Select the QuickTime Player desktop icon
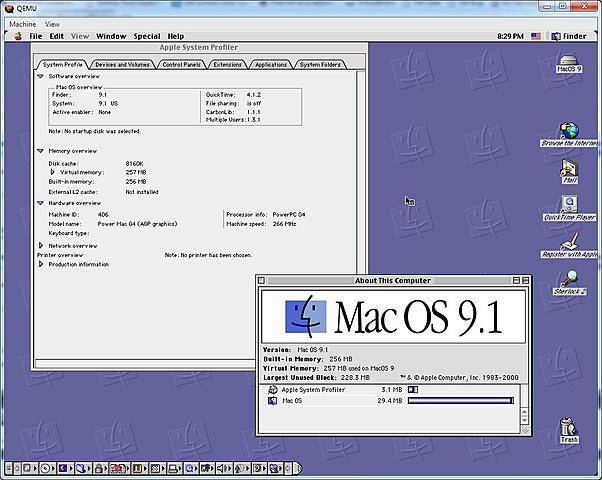The height and width of the screenshot is (480, 602). point(569,209)
